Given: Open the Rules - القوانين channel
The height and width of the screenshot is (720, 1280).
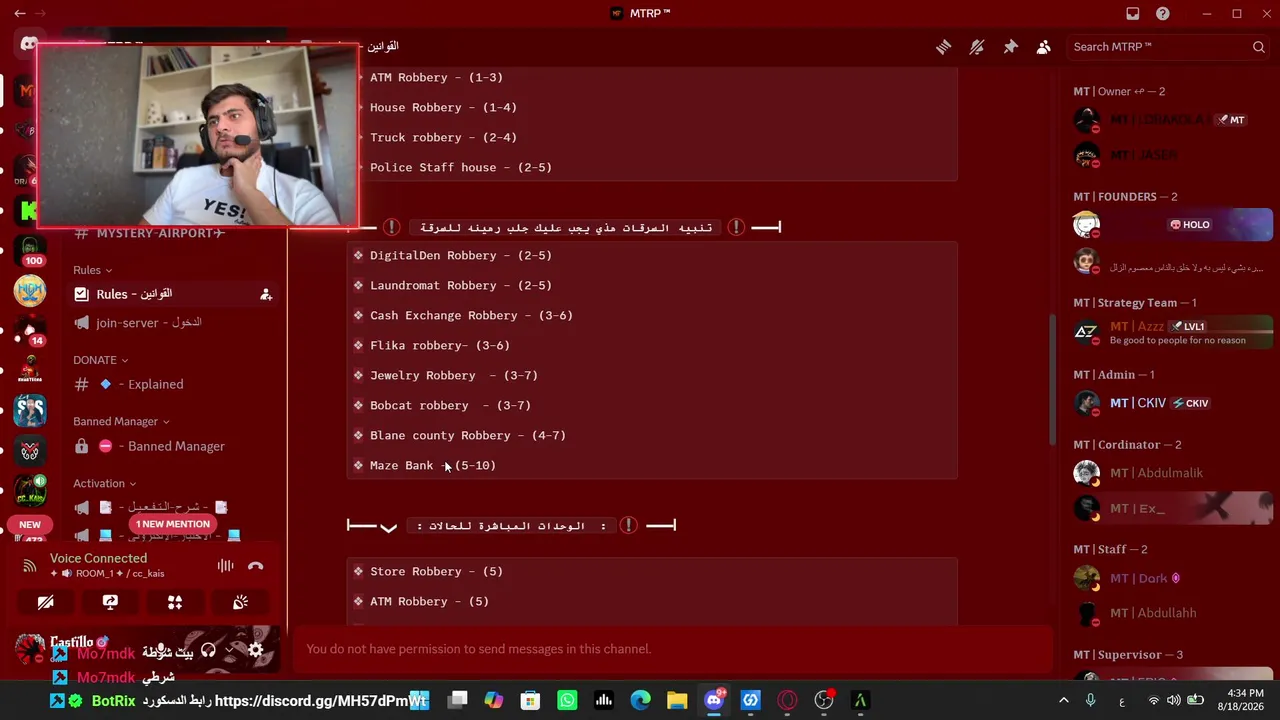Looking at the screenshot, I should coord(173,294).
